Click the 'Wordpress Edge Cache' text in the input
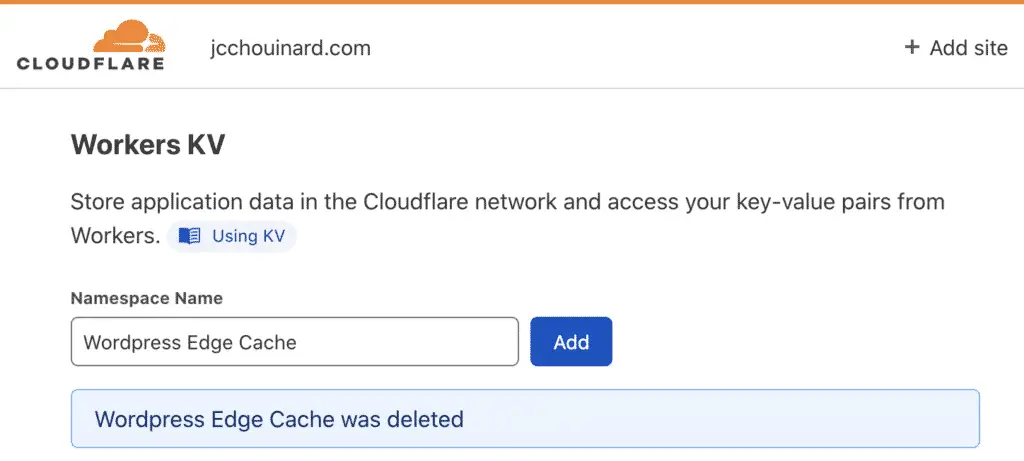The width and height of the screenshot is (1024, 461). click(190, 342)
